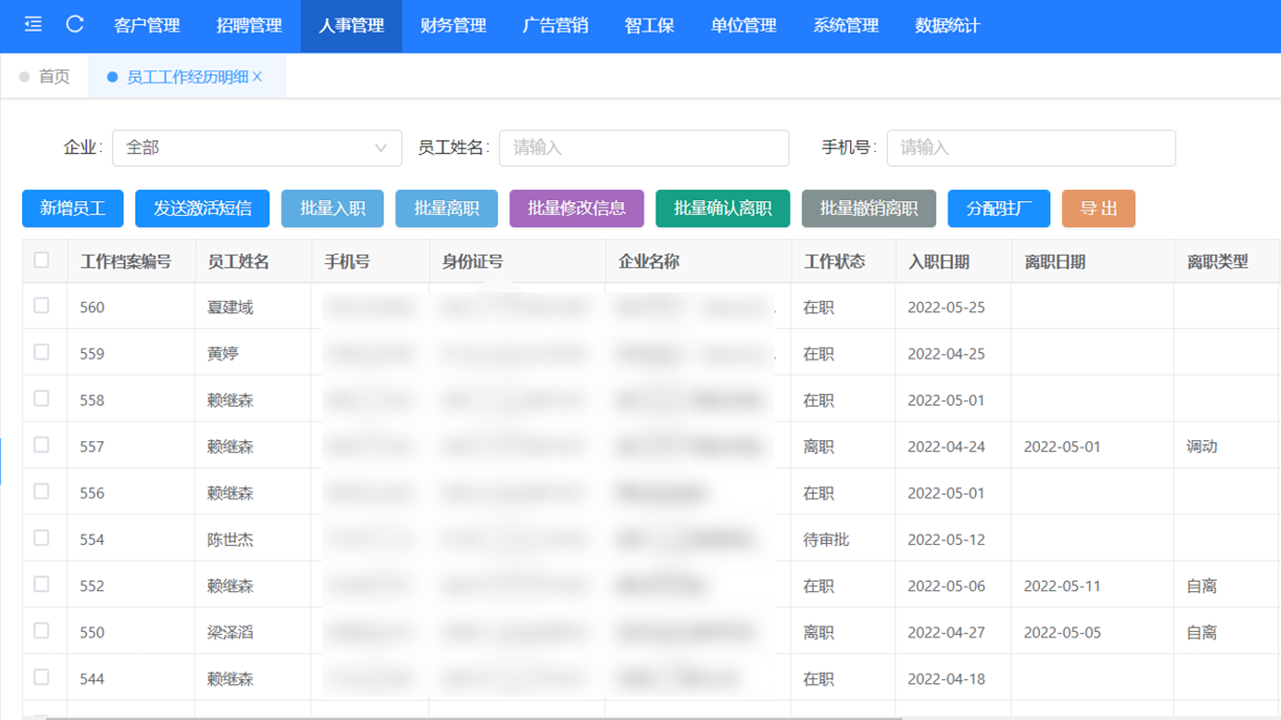The image size is (1281, 720).
Task: Click the horizontal scrollbar at table bottom
Action: [470, 716]
